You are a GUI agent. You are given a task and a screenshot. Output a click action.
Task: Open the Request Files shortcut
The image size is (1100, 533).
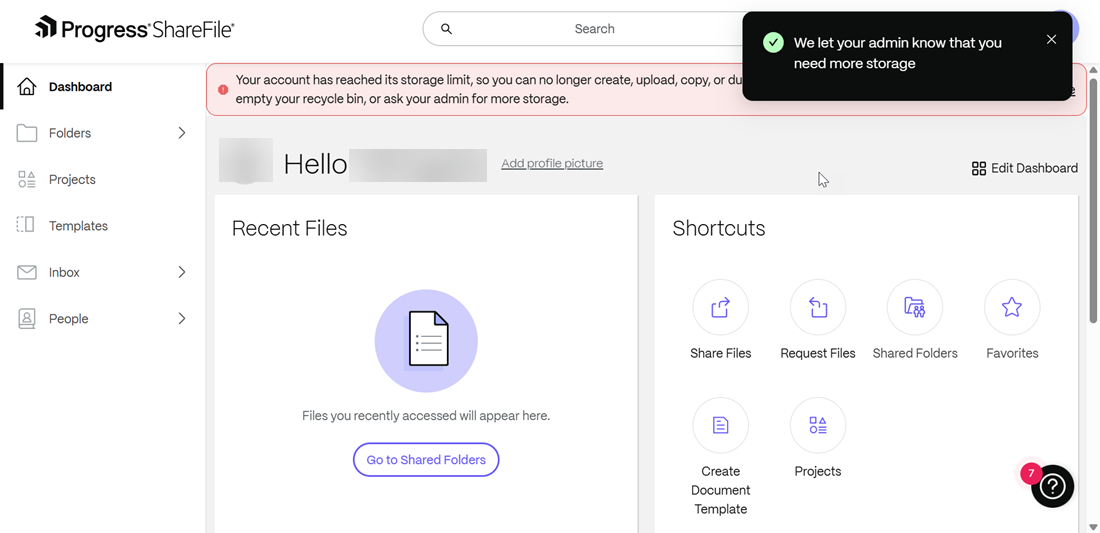(x=817, y=308)
